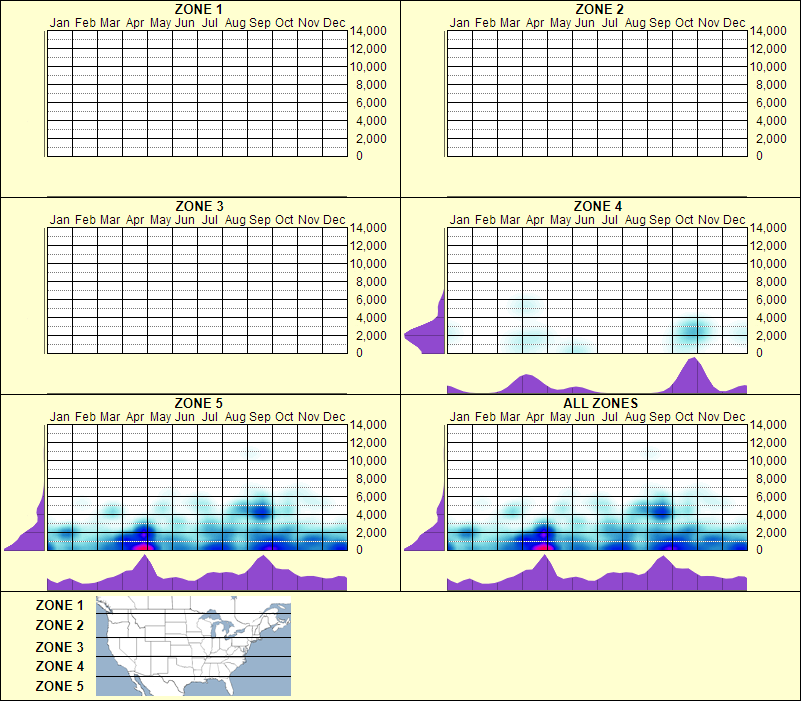
Task: Click the Jan month label on ZONE 1
Action: pyautogui.click(x=58, y=21)
